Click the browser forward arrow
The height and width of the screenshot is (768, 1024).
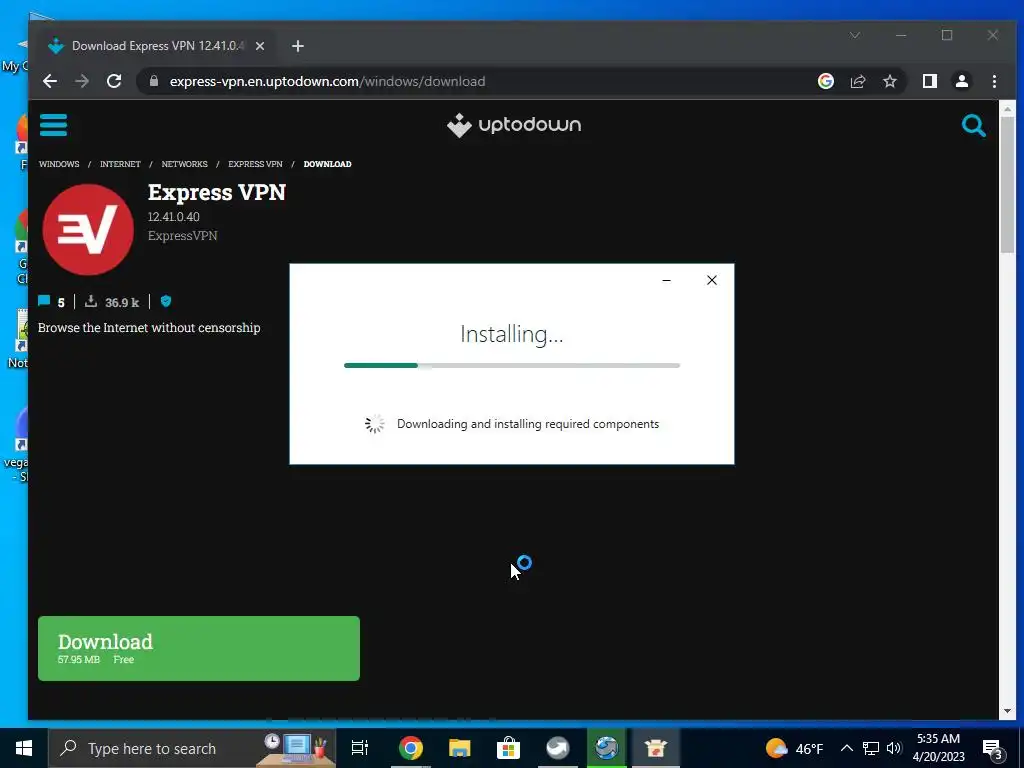82,82
